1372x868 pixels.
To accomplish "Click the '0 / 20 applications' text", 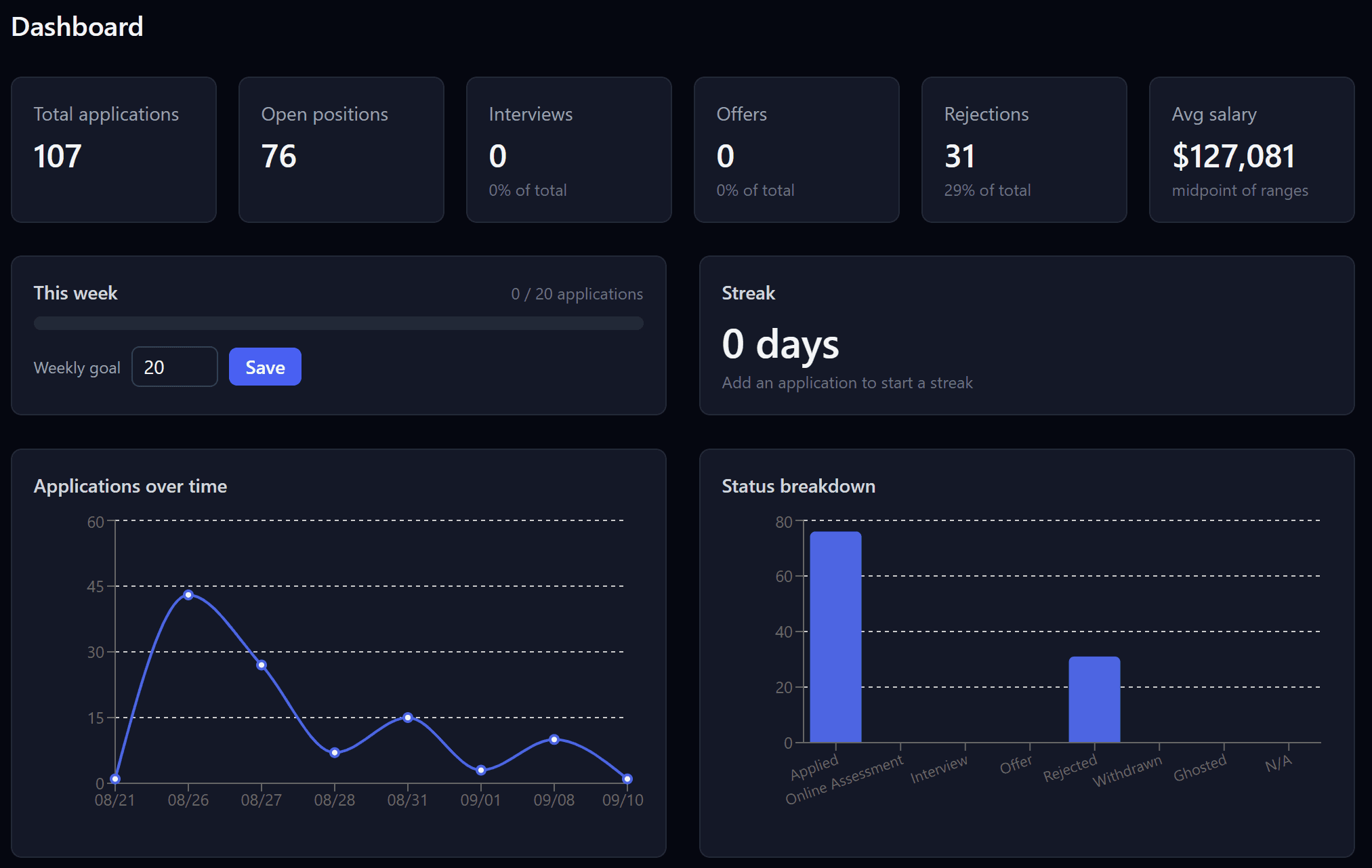I will 577,294.
